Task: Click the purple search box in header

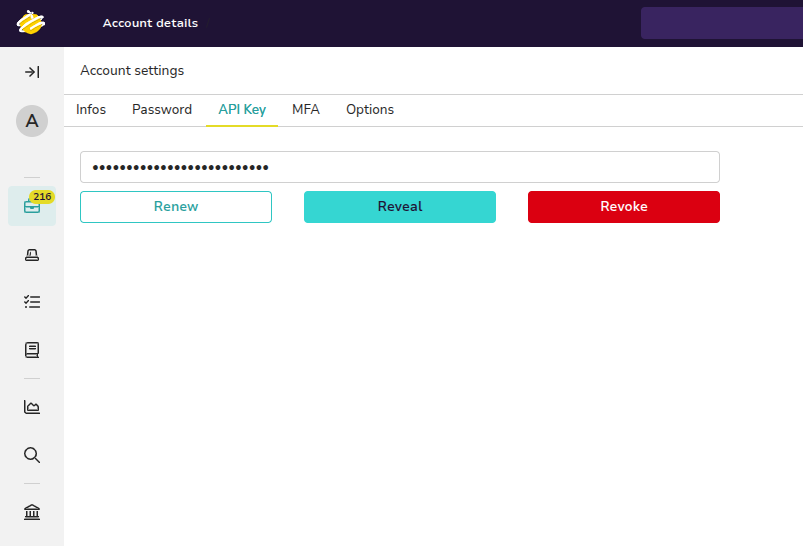Action: (x=722, y=23)
